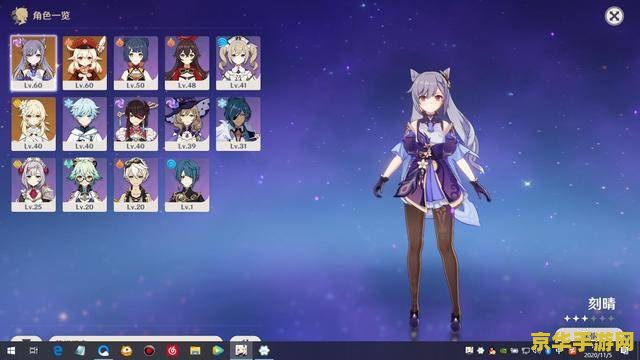Click the white flower tray icon
Image resolution: width=640 pixels, height=360 pixels.
click(480, 351)
